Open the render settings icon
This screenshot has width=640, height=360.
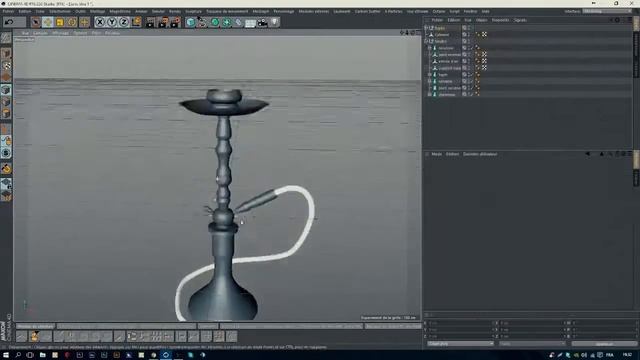pyautogui.click(x=175, y=22)
